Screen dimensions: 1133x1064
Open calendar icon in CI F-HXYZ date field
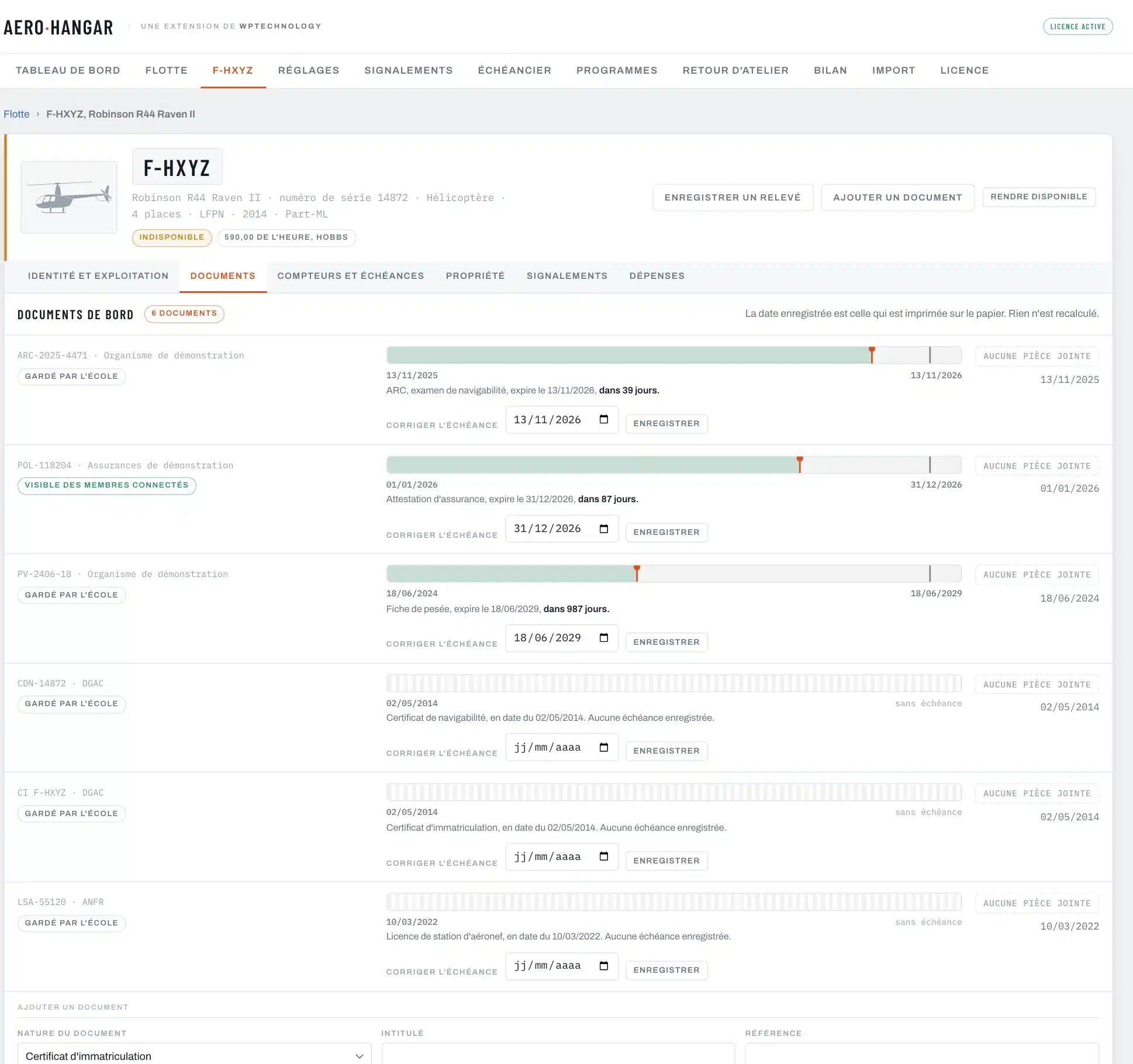(x=604, y=856)
